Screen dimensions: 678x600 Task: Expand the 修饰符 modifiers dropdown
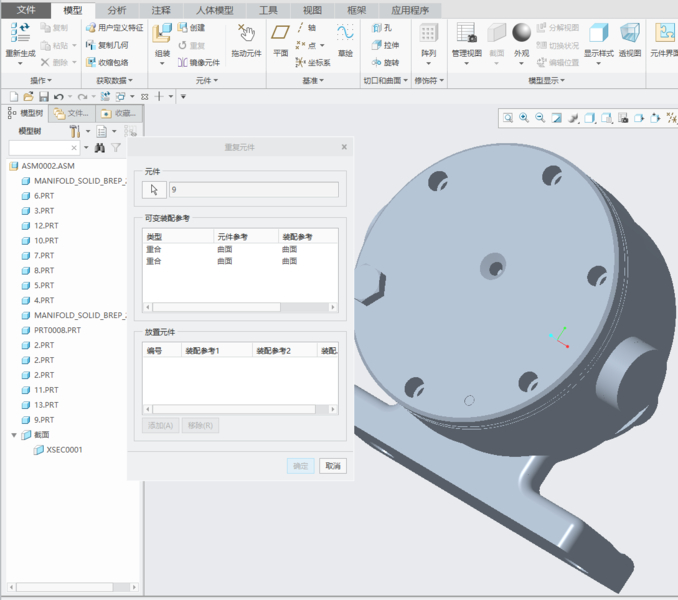(429, 80)
